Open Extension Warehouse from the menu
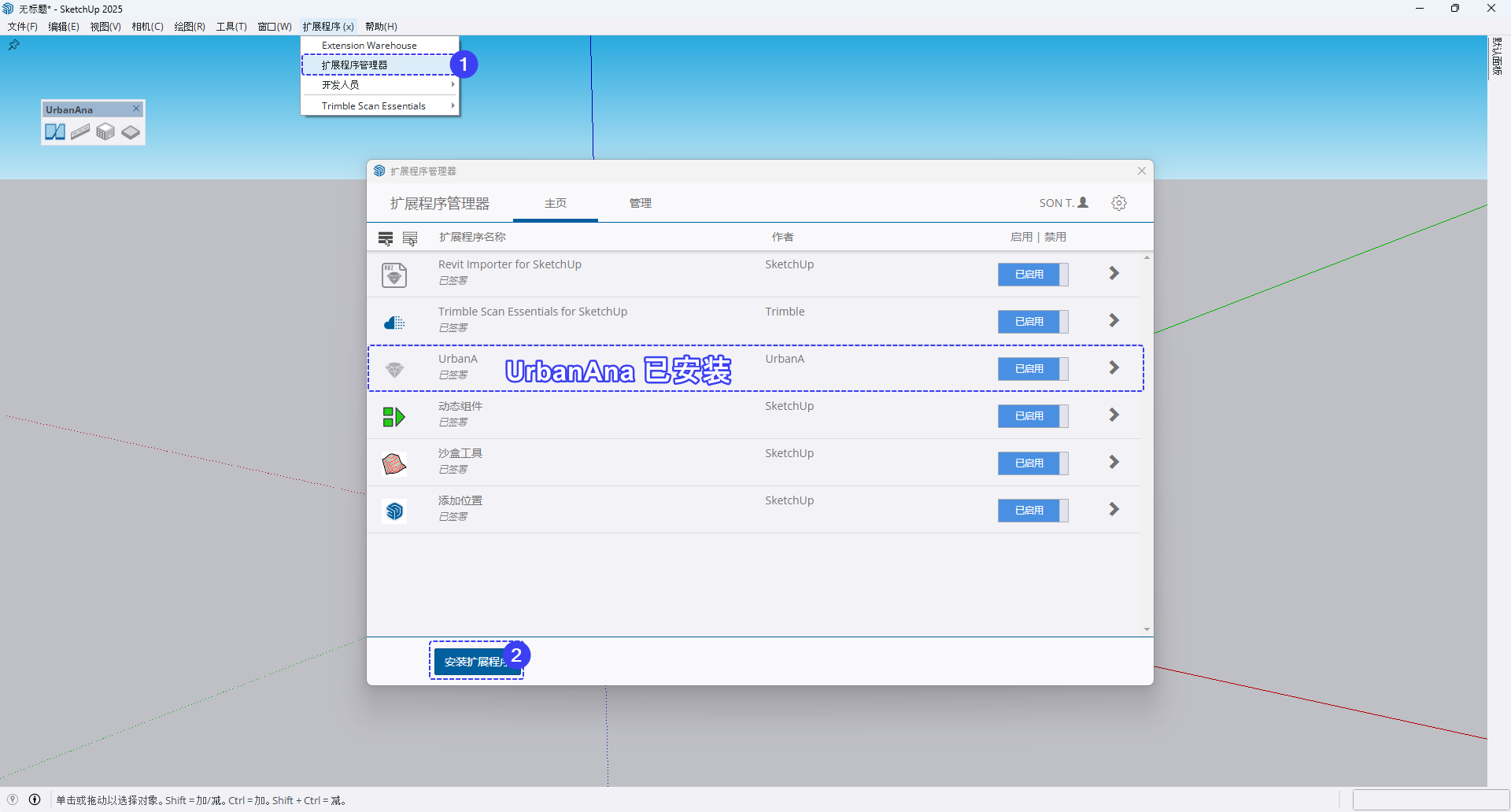This screenshot has width=1511, height=812. (x=380, y=46)
